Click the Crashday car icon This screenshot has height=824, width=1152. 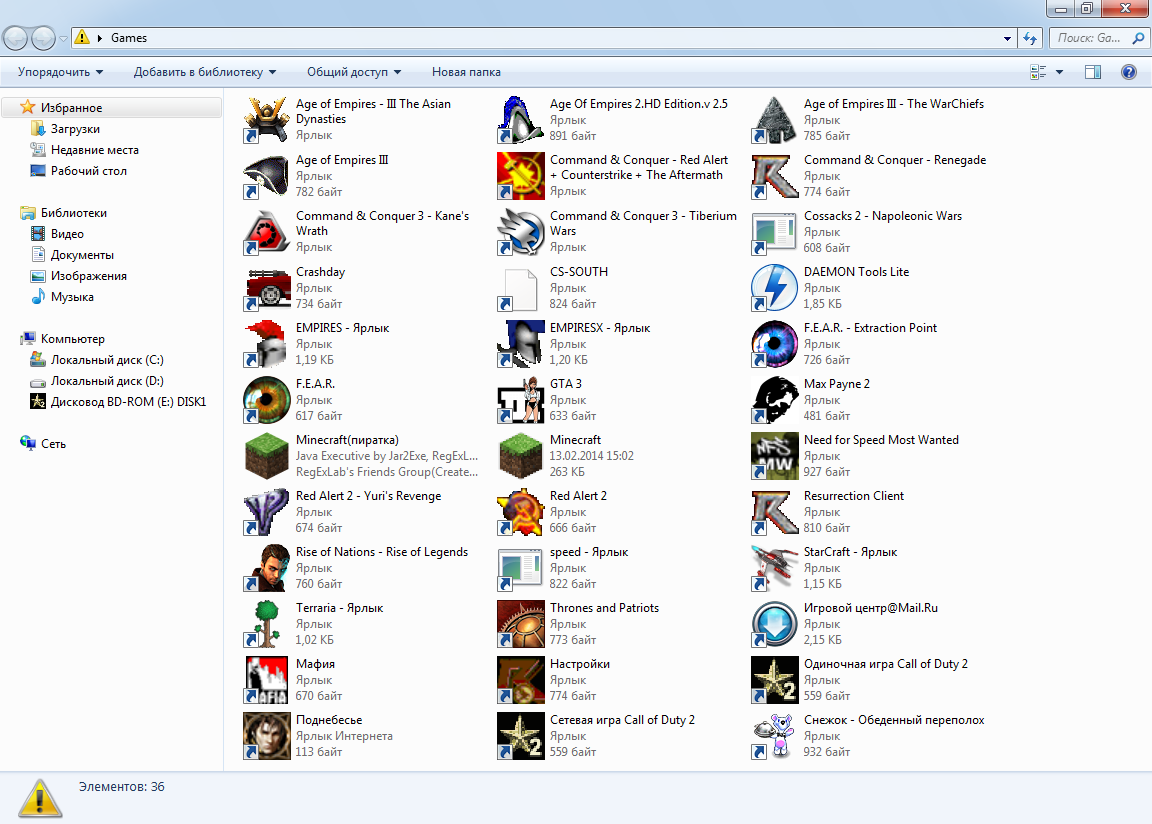pyautogui.click(x=267, y=288)
